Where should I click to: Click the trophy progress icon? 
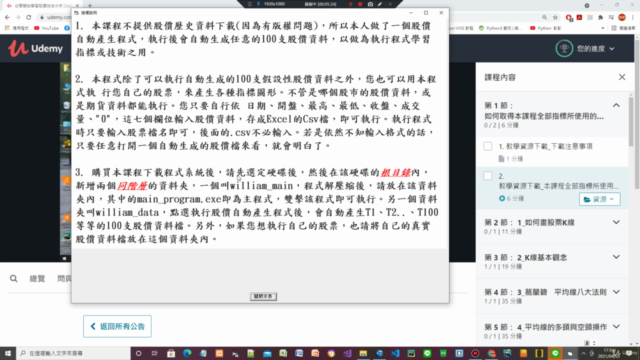coord(564,49)
